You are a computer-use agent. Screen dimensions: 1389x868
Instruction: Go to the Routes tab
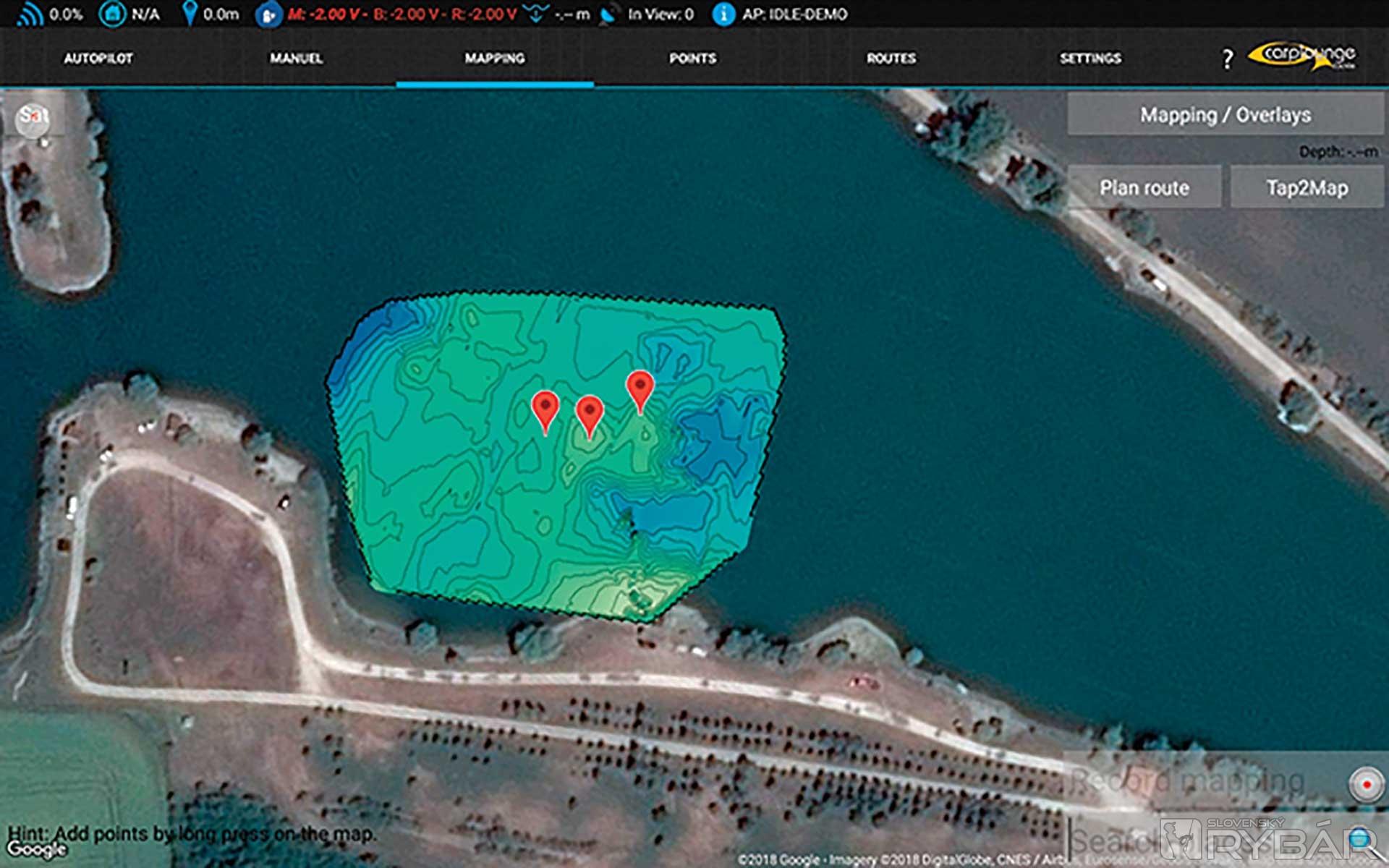891,59
